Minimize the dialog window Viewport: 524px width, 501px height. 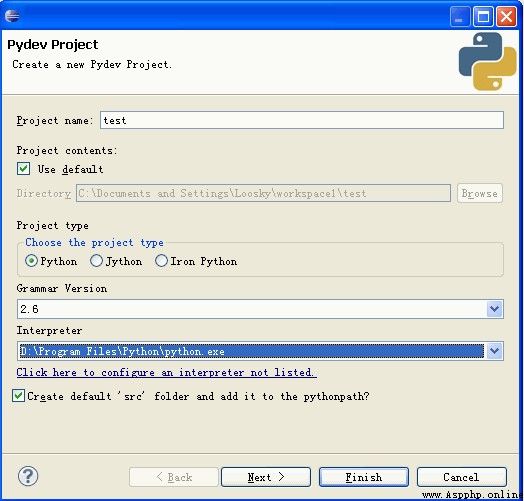tap(460, 16)
